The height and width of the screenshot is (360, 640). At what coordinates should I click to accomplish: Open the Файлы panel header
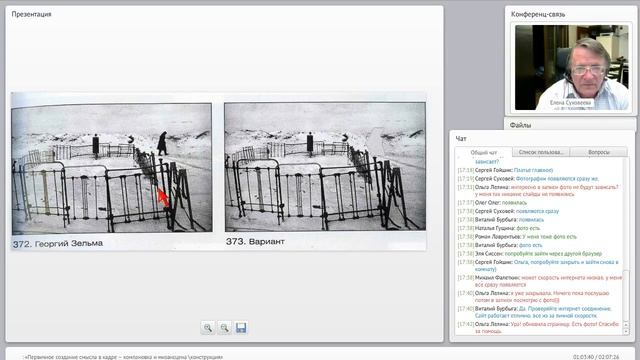pyautogui.click(x=520, y=125)
